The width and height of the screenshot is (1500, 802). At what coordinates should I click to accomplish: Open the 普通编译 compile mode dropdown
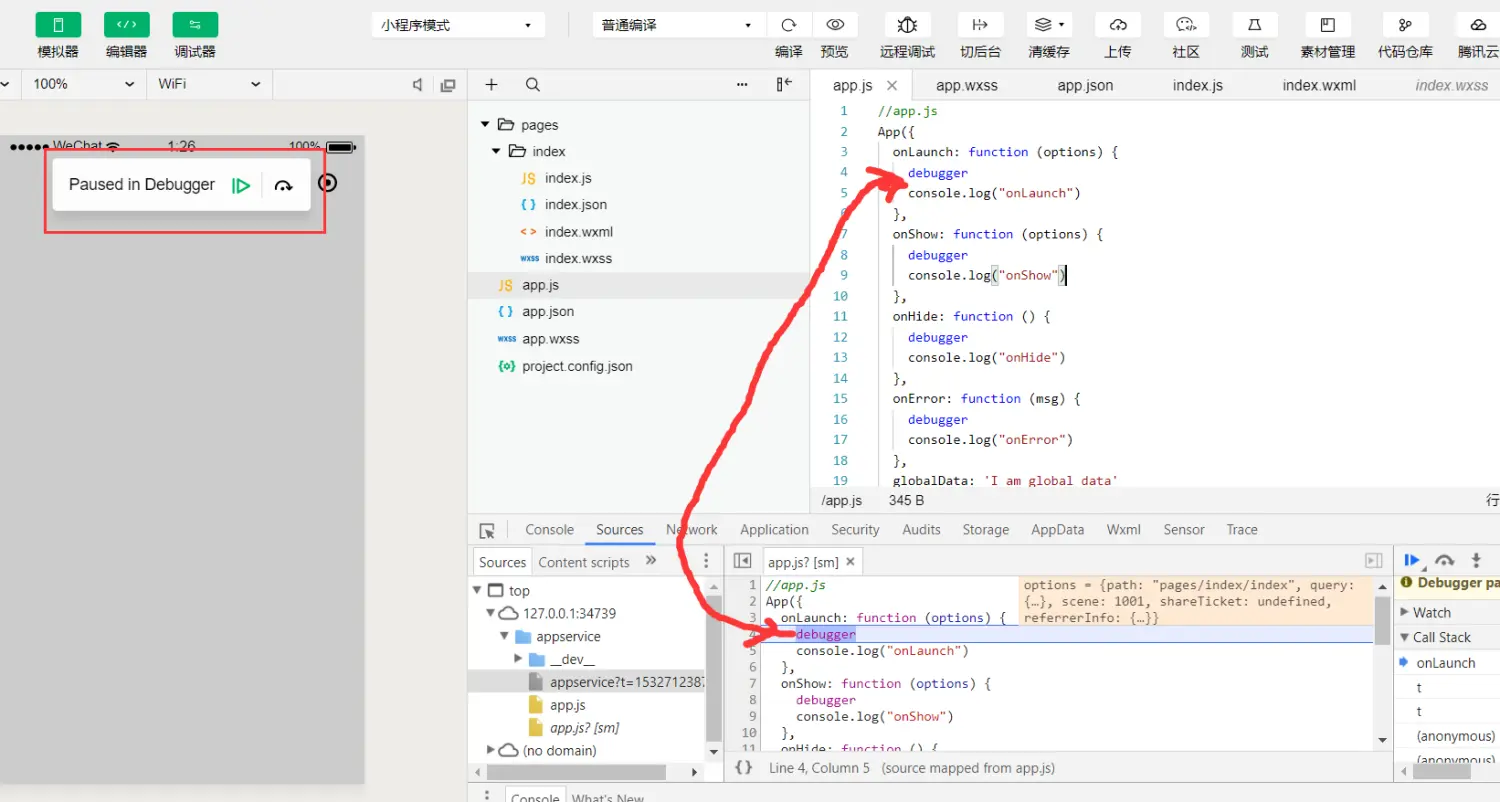[x=678, y=25]
